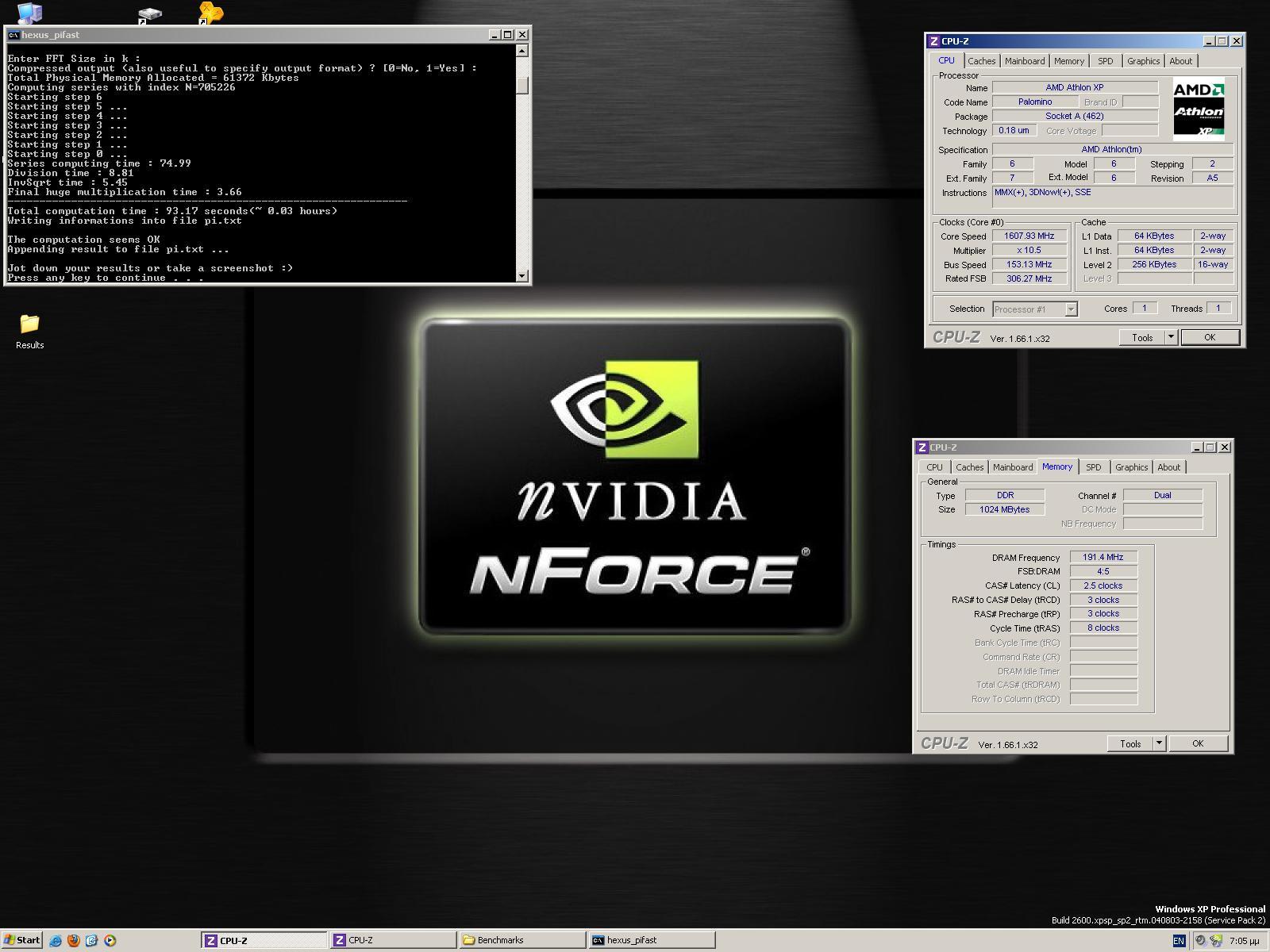
Task: Click the console scrollbar down arrow
Action: 521,276
